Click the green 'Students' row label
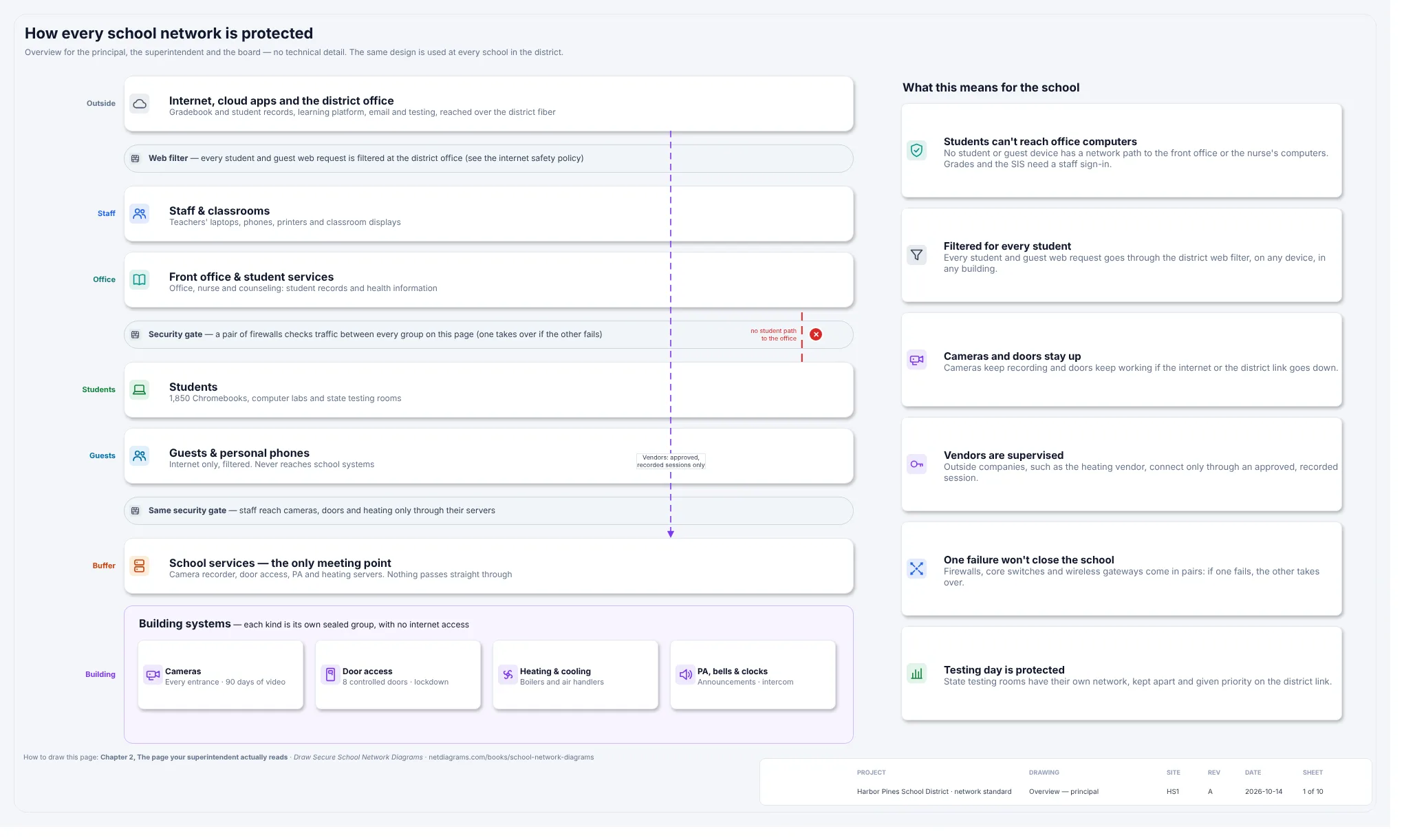The height and width of the screenshot is (840, 1404). (99, 390)
